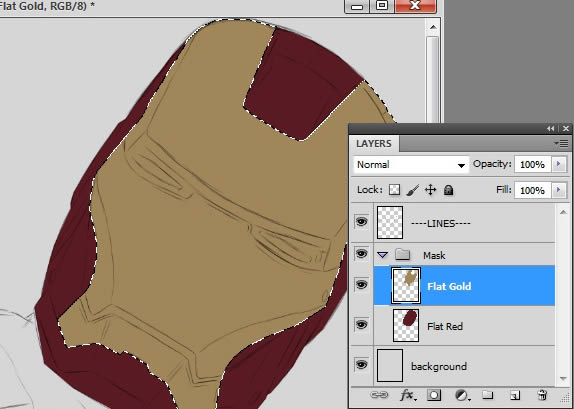Collapse the Mask group triangle
The width and height of the screenshot is (574, 409).
[x=383, y=254]
